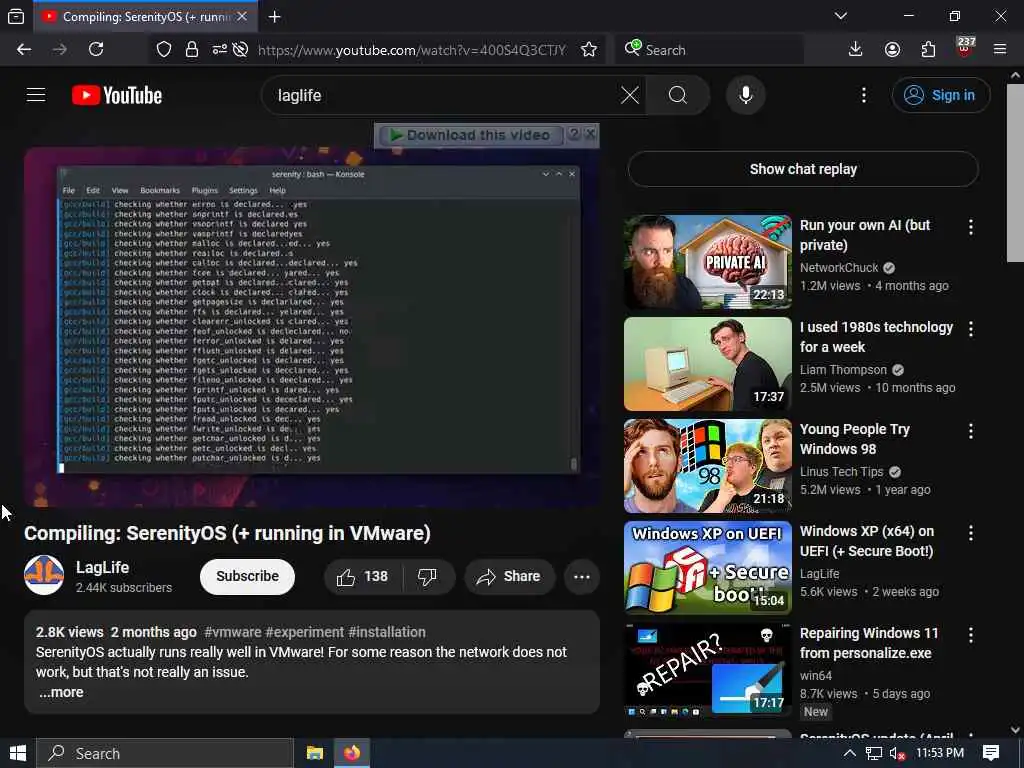Show tracking protection shield info
Screen dimensions: 1024x768
pos(164,50)
